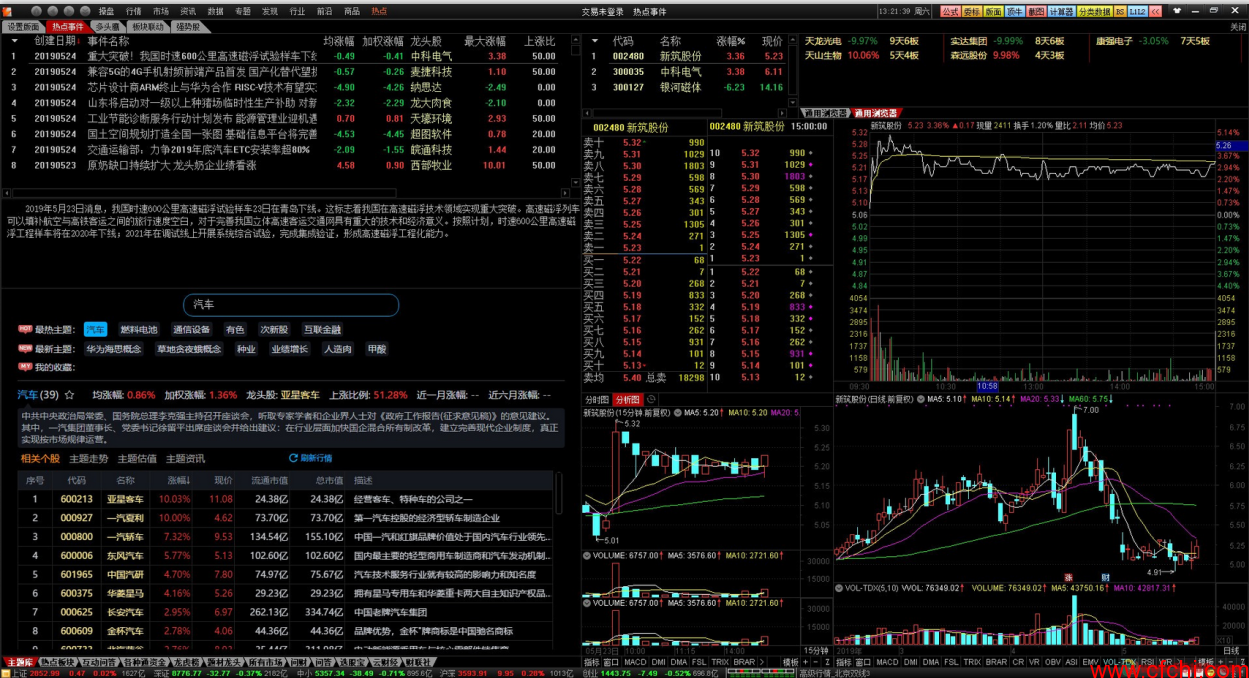Open the 版面 toolbar button

(x=993, y=12)
